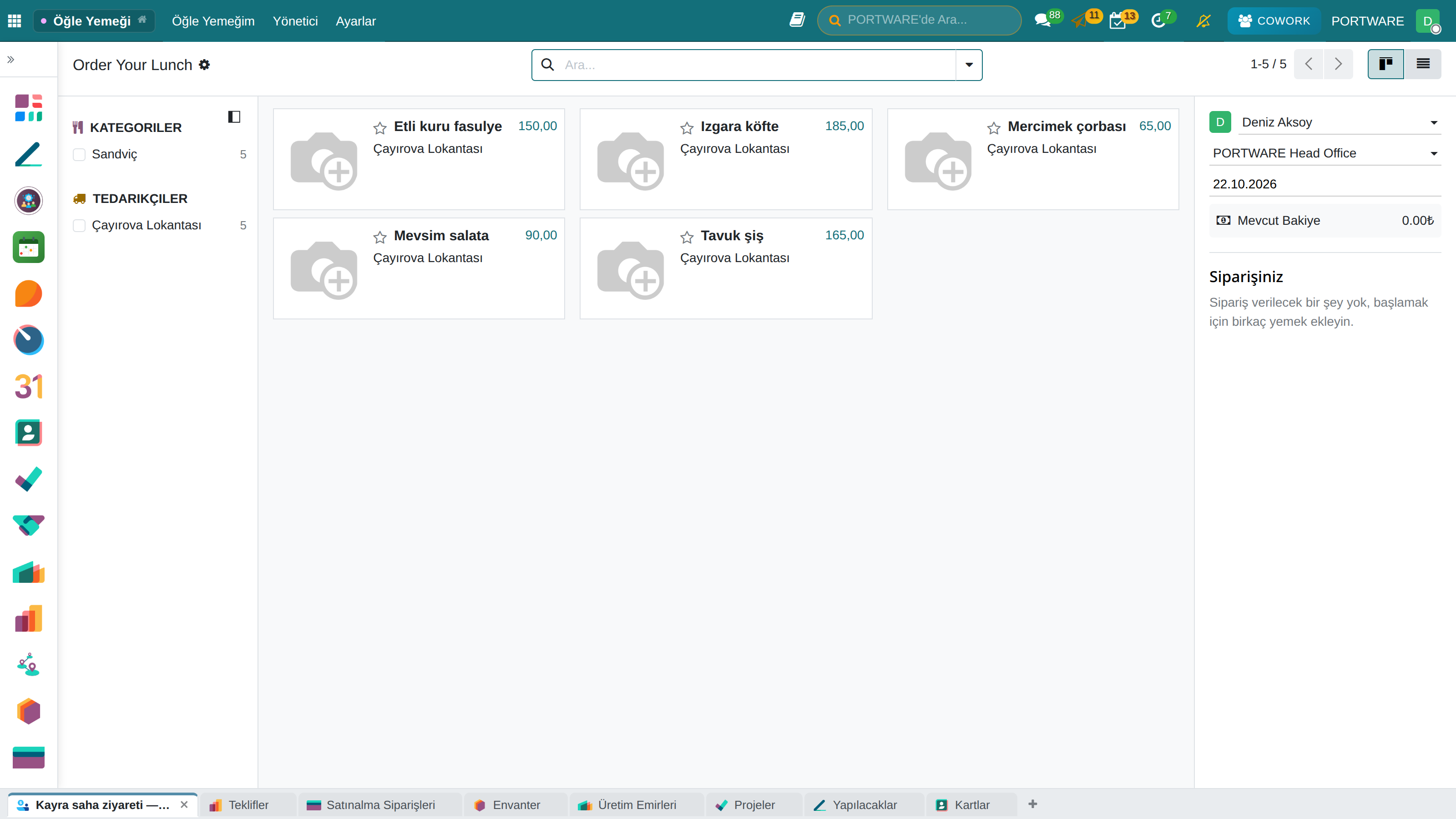Viewport: 1456px width, 819px height.
Task: Open the Öğle Yemeği app menu
Action: click(94, 21)
